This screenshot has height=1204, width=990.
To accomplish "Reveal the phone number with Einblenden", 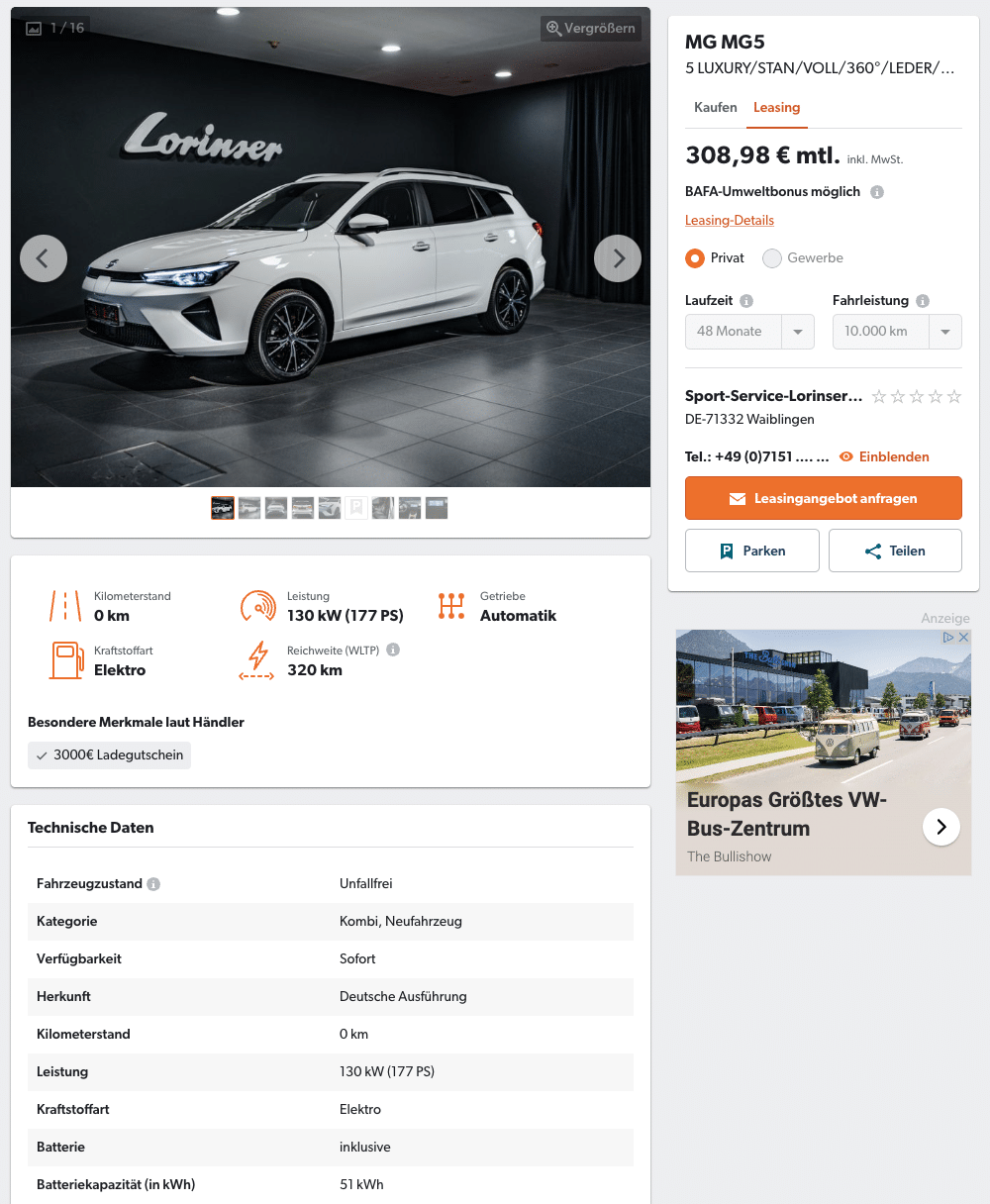I will (x=884, y=456).
